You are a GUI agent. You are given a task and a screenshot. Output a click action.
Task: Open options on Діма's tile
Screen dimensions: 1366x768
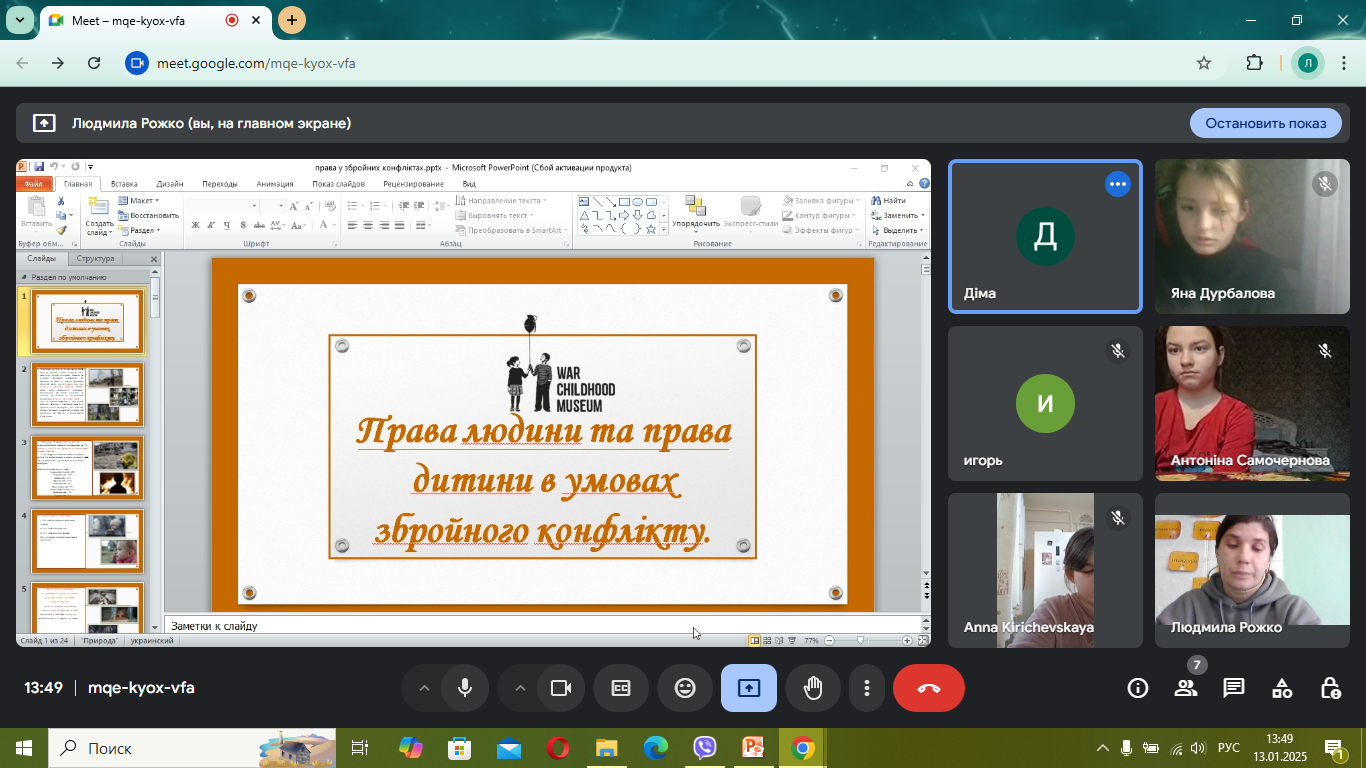pos(1117,184)
